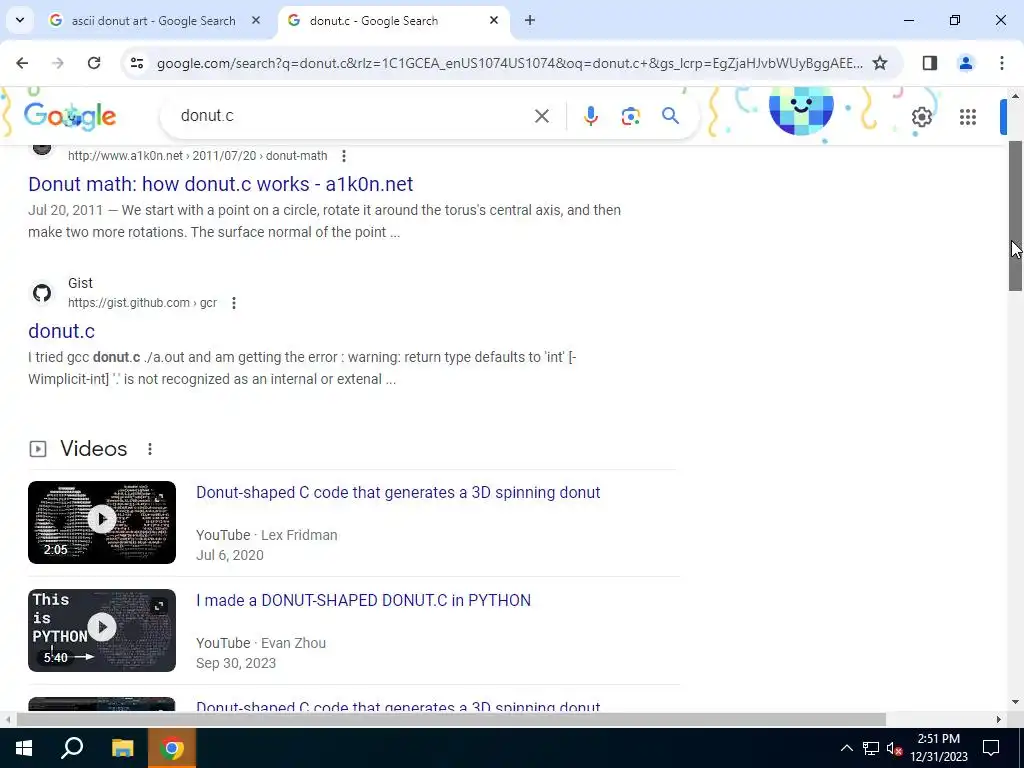The image size is (1024, 768).
Task: Click the horizontal scrollbar thumb
Action: point(451,719)
